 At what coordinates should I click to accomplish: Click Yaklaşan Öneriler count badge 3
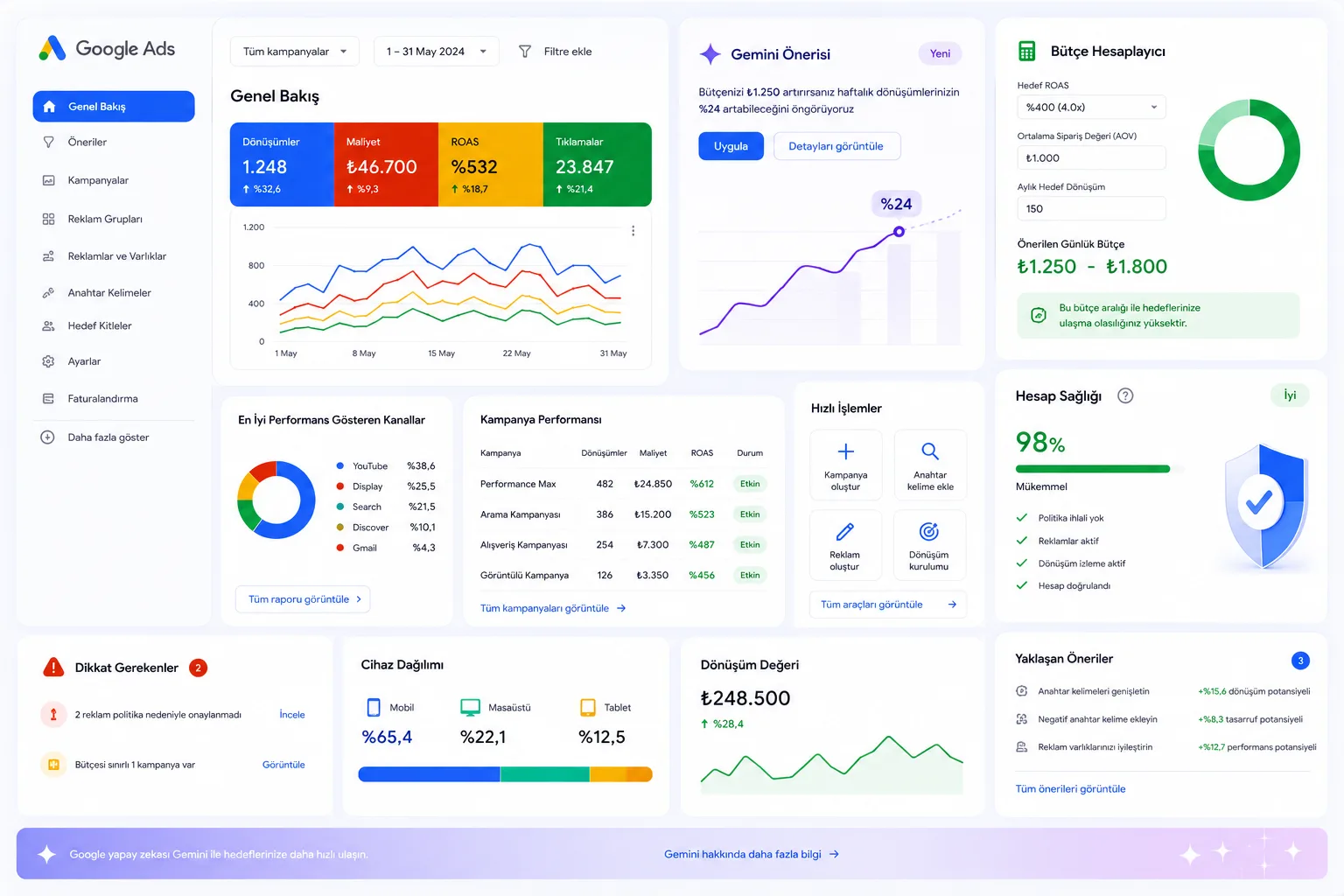tap(1300, 661)
